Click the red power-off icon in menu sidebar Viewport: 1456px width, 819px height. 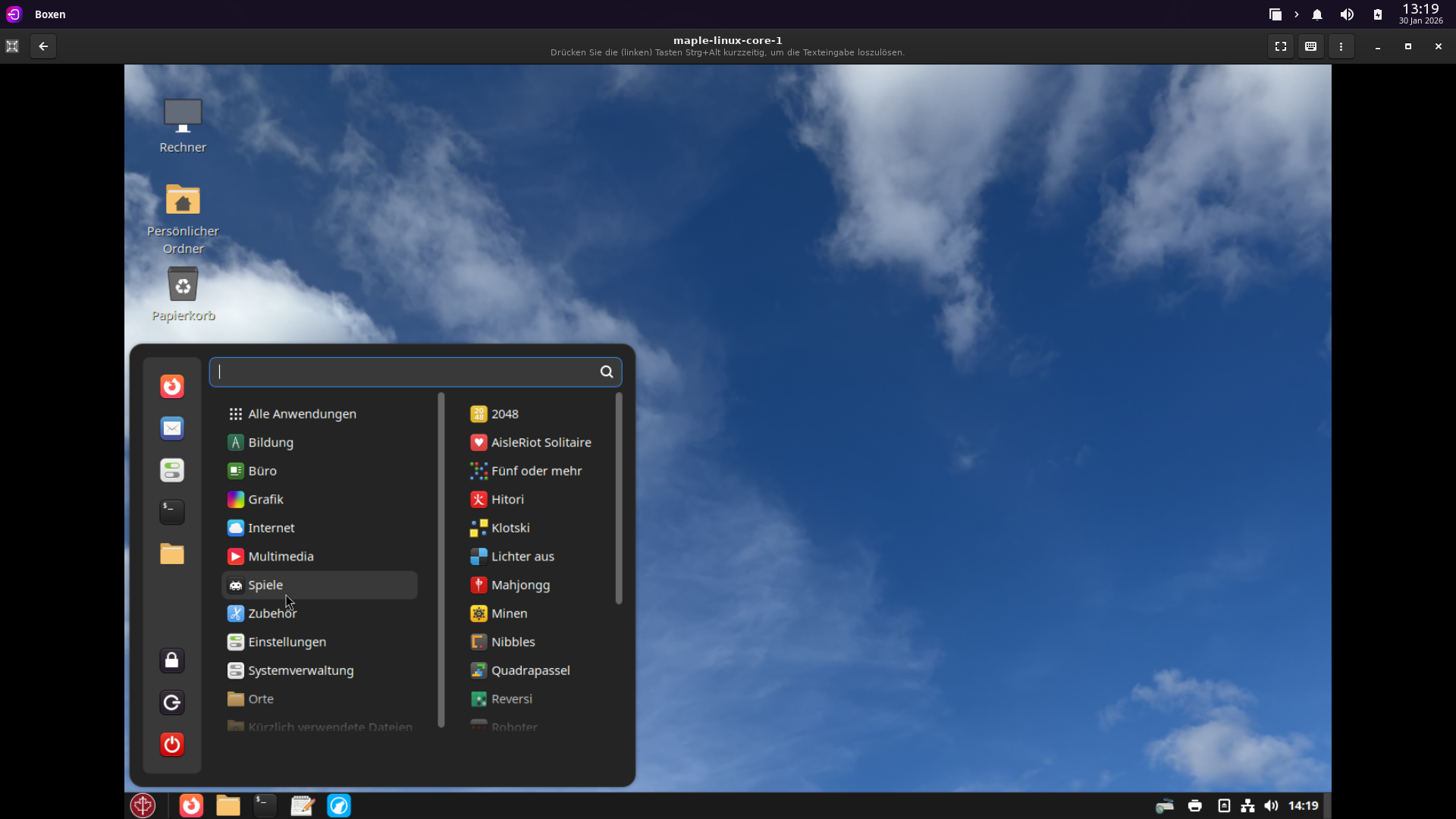[x=172, y=745]
